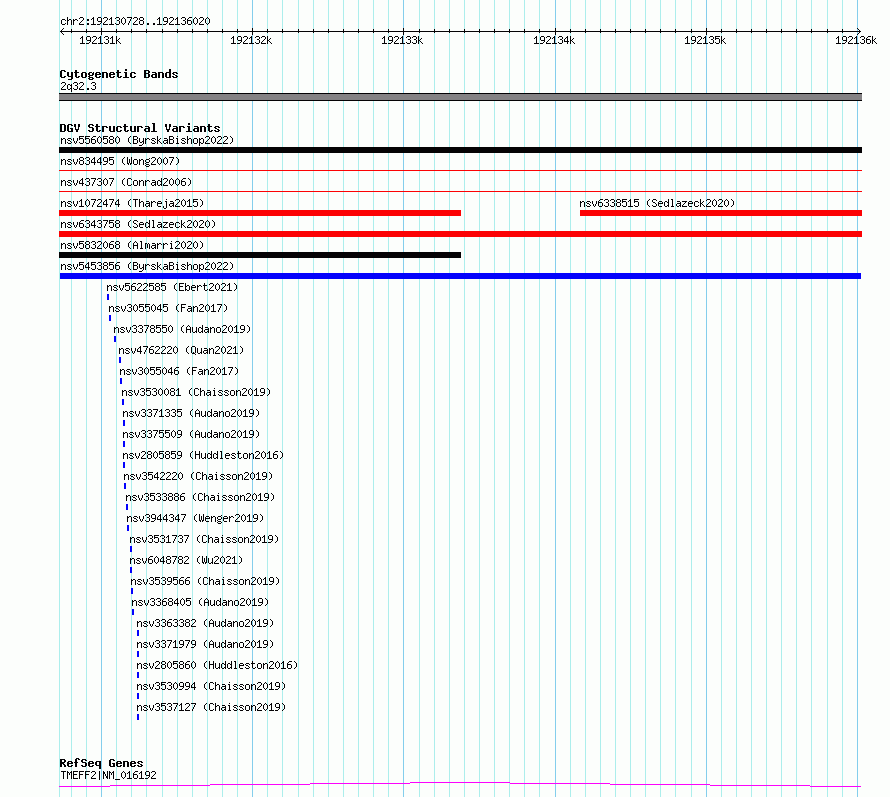Click the black bar under nsv5560580
Screen dimensions: 890x797
460,150
